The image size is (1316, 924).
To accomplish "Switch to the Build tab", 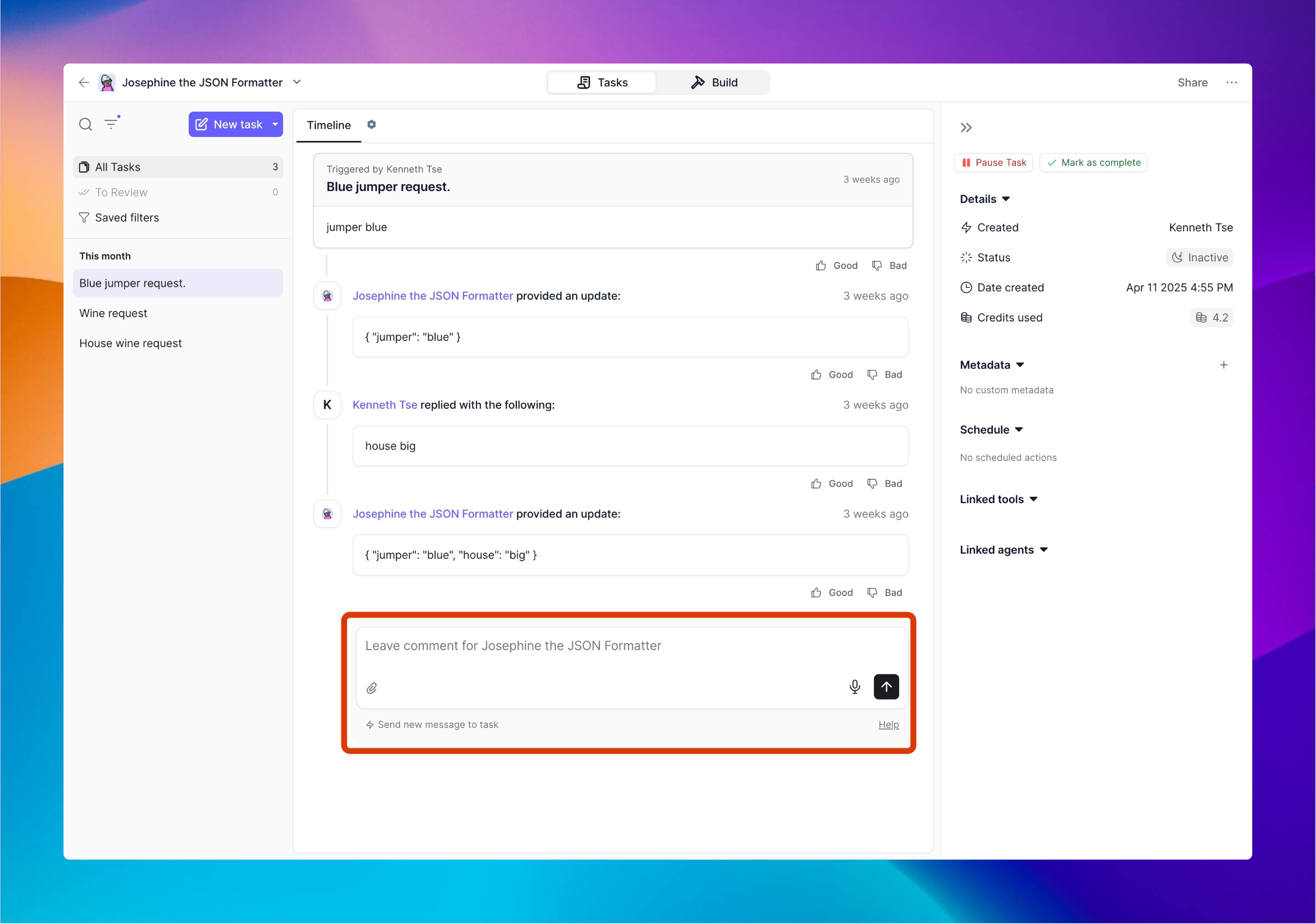I will 714,82.
